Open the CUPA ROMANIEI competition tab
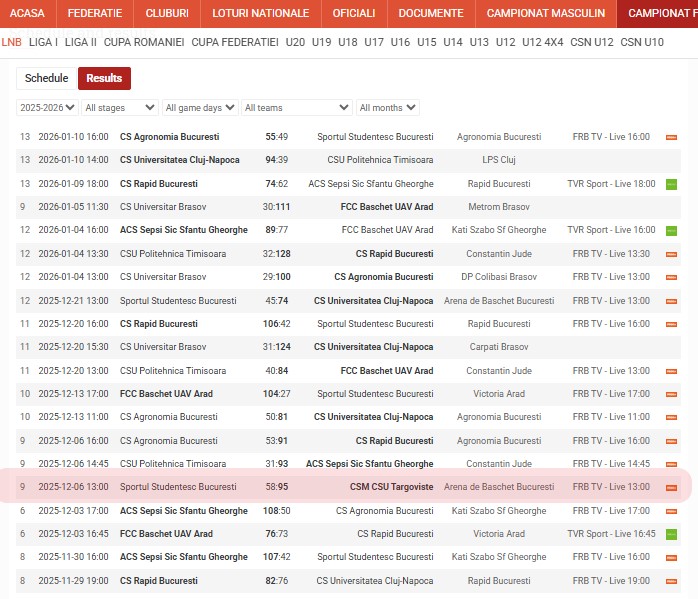Viewport: 698px width, 599px height. tap(144, 42)
